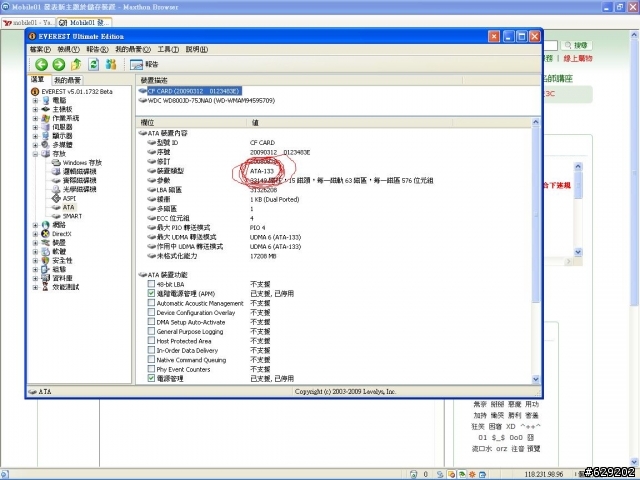The width and height of the screenshot is (640, 480).
Task: Expand the Computer tree node
Action: (36, 100)
